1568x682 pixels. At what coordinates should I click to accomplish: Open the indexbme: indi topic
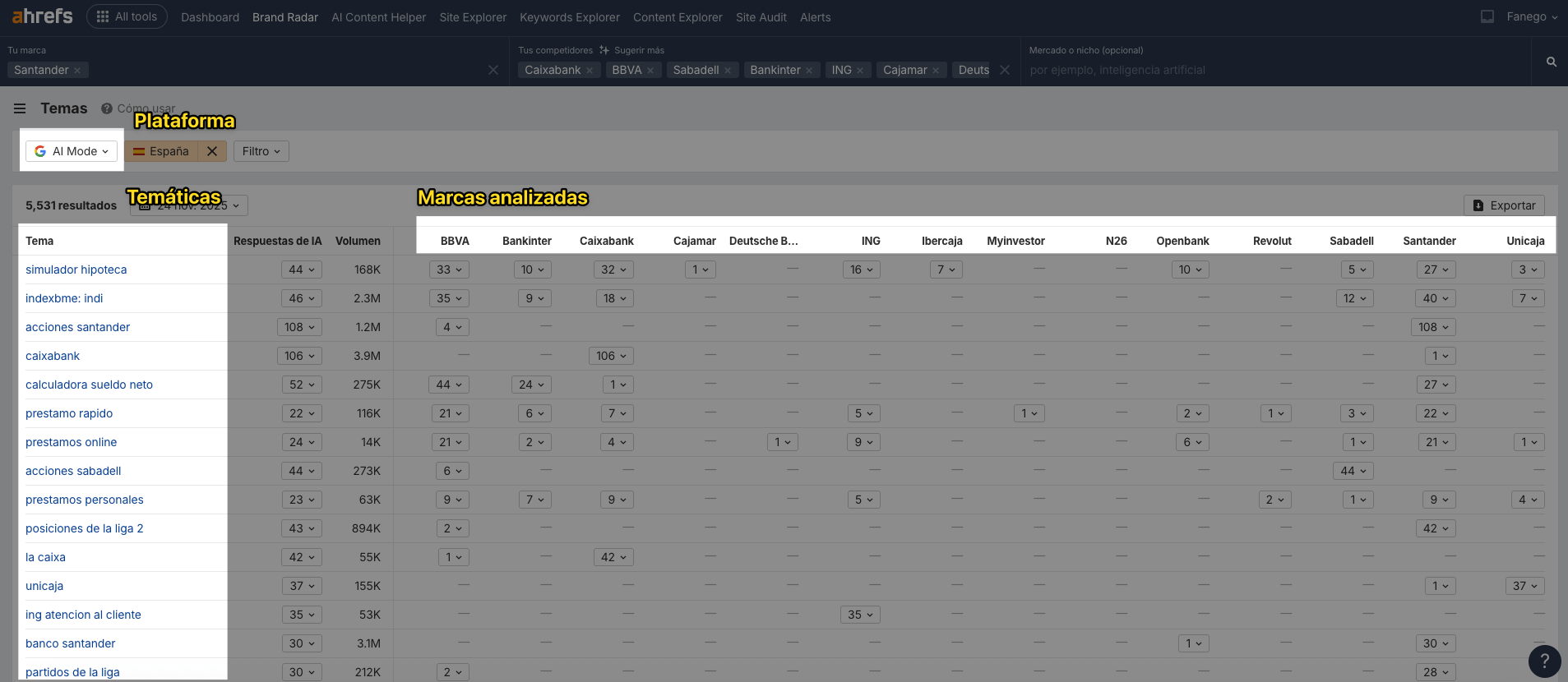(64, 298)
